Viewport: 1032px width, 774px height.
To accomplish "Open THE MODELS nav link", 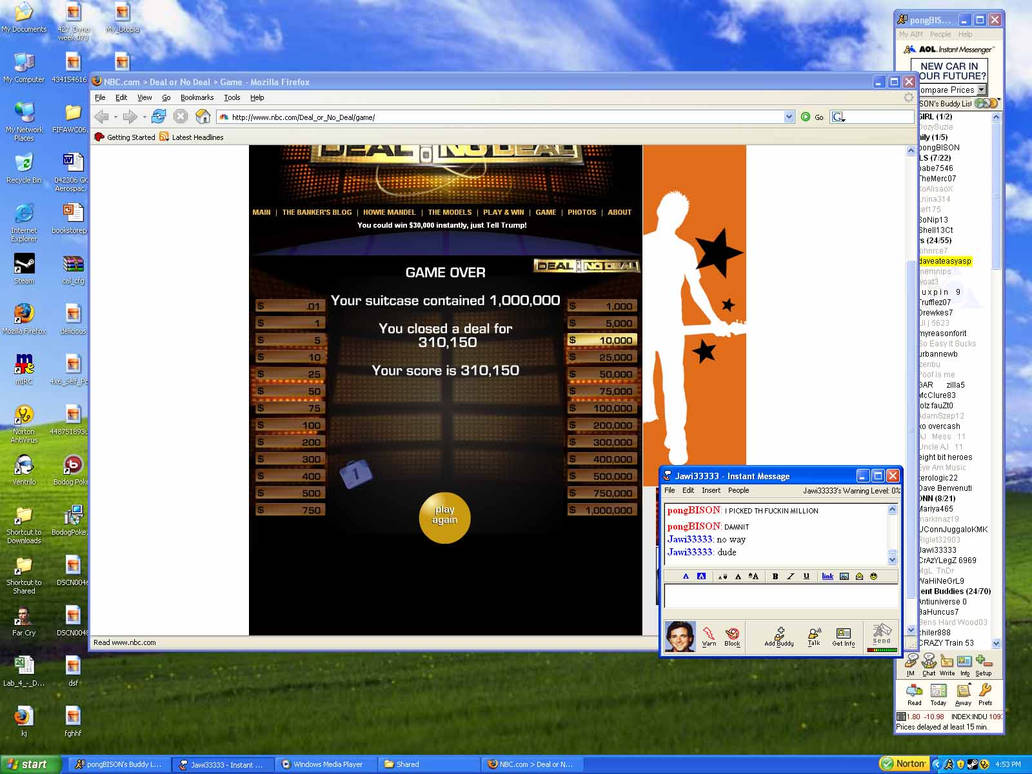I will [x=450, y=213].
